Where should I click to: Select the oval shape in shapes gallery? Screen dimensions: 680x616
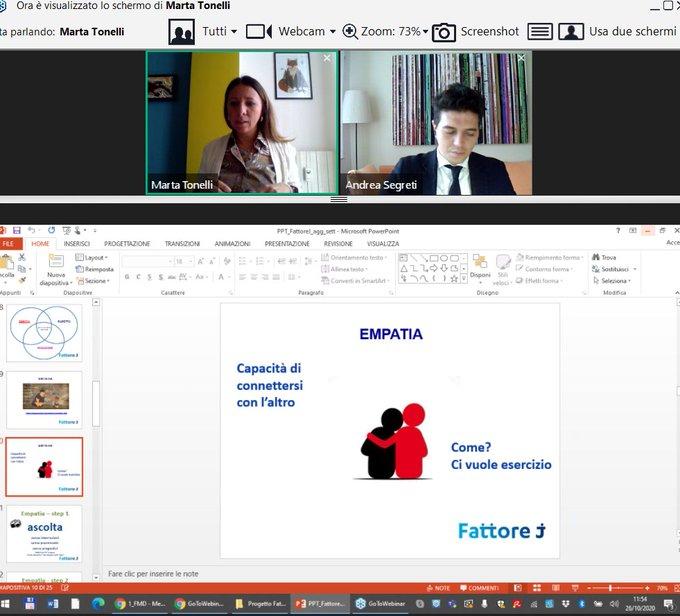pos(444,258)
